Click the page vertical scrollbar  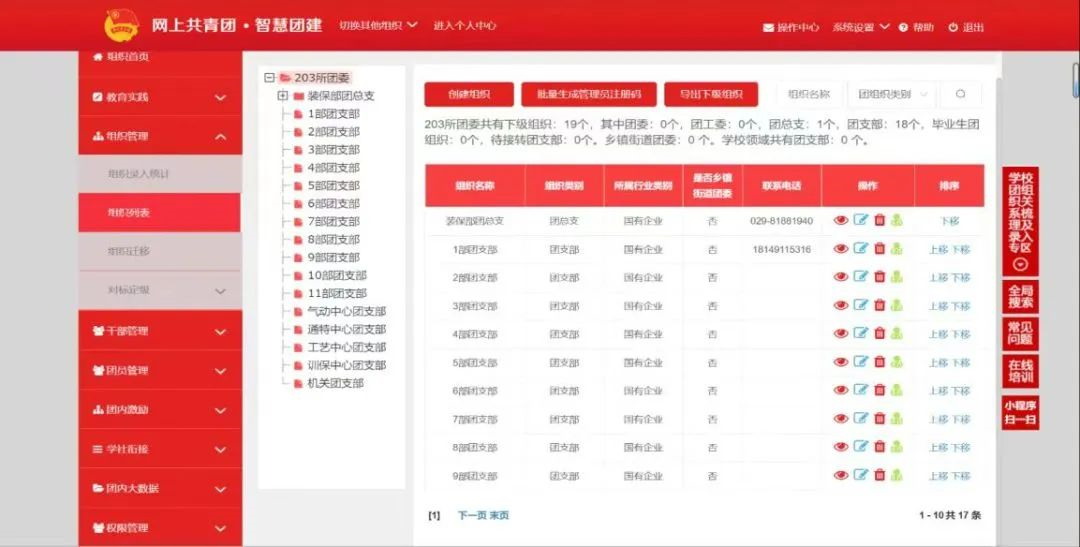point(1075,81)
